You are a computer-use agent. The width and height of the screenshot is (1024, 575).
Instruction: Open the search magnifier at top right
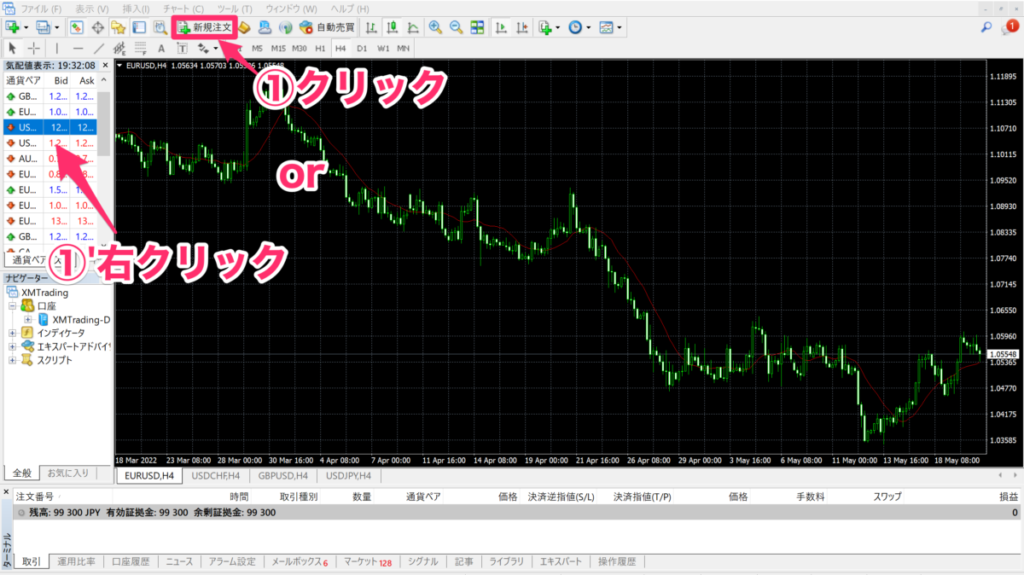[986, 27]
